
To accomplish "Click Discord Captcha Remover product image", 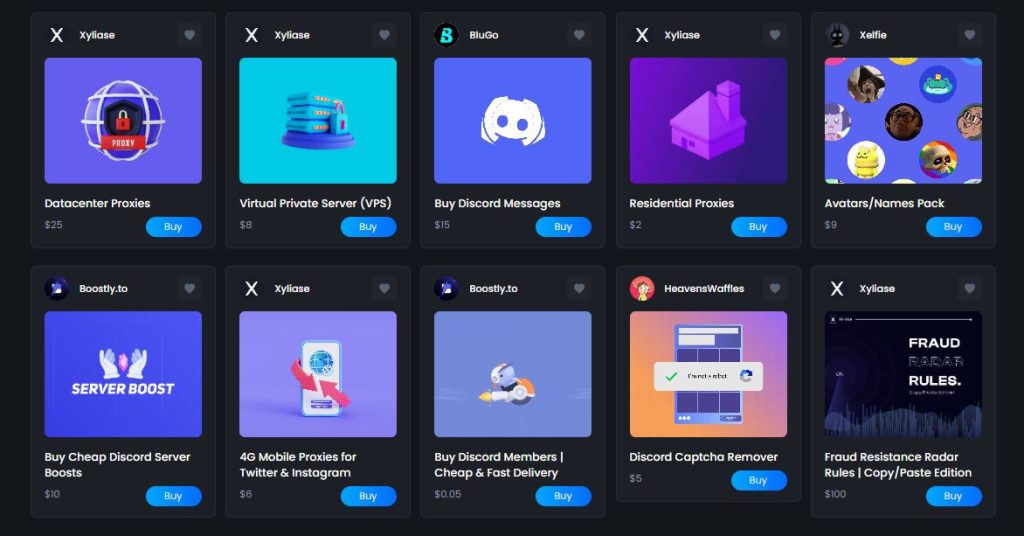I will [x=708, y=374].
